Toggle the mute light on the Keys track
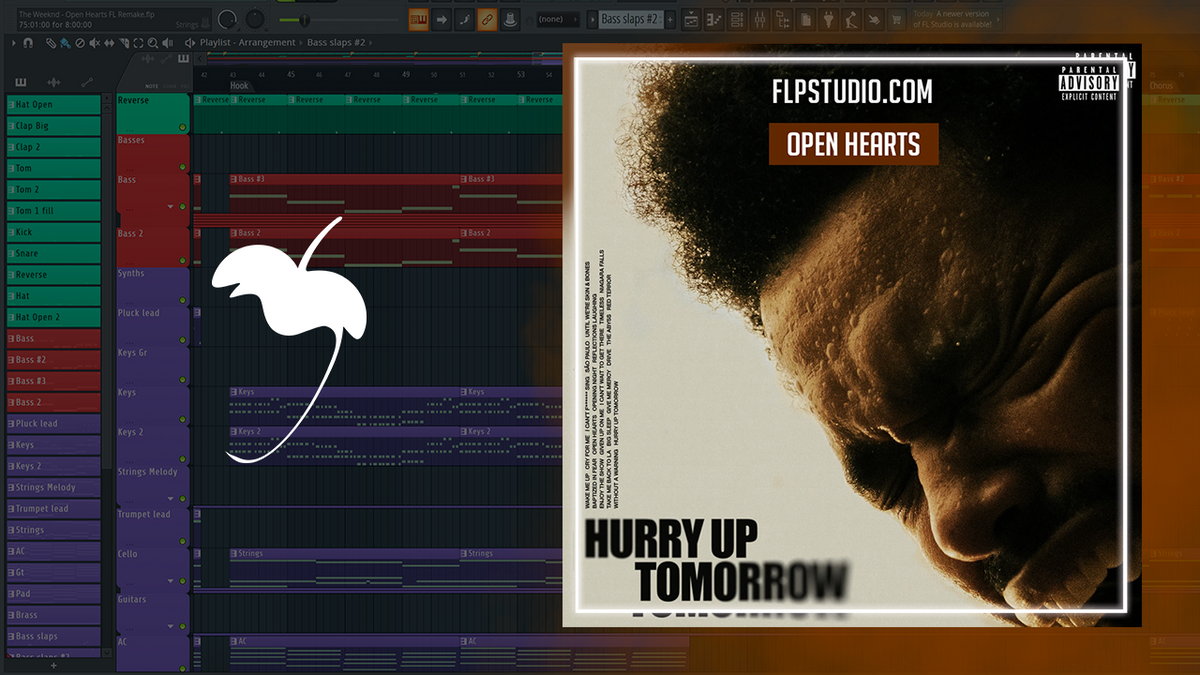 tap(182, 419)
